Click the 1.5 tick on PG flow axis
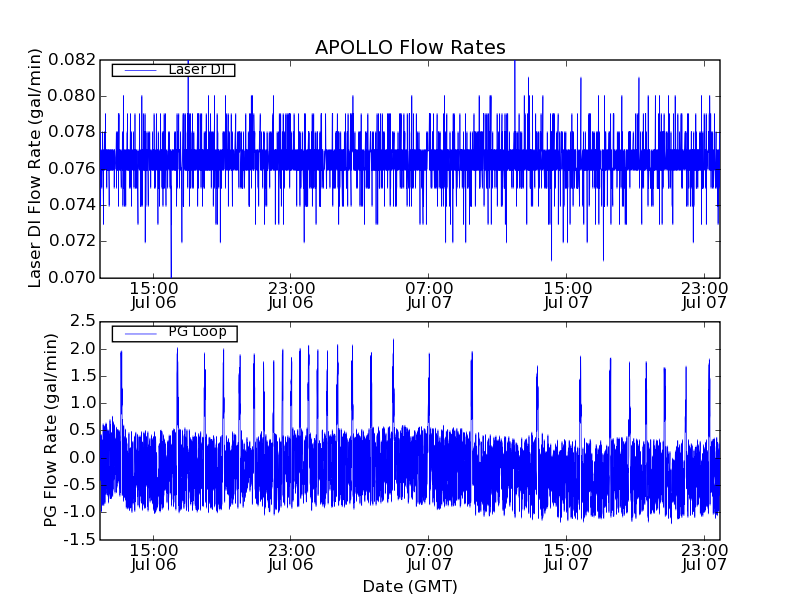800x600 pixels. pyautogui.click(x=83, y=376)
